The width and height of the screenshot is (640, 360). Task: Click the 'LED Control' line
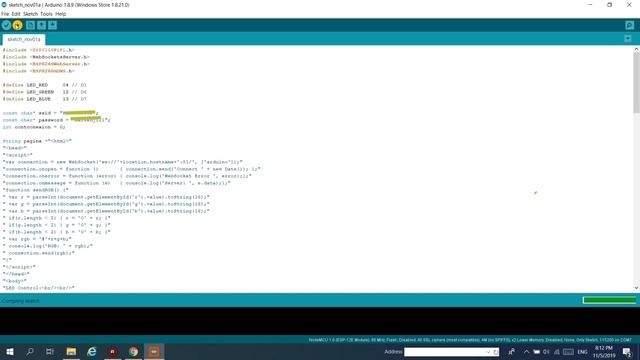39,288
